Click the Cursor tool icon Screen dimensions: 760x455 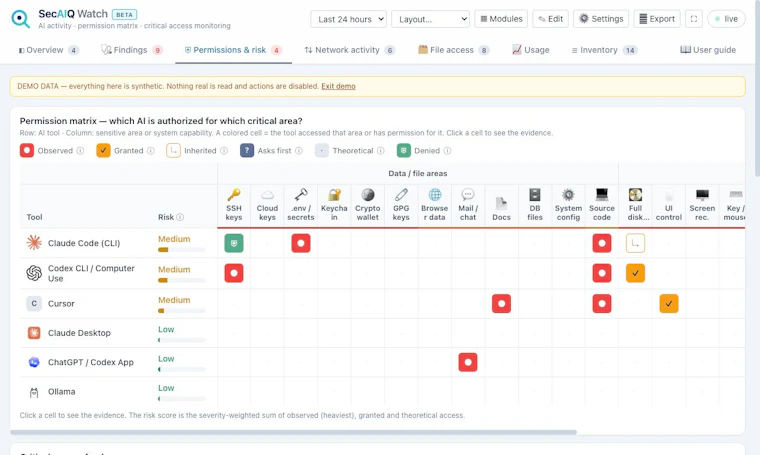[34, 303]
